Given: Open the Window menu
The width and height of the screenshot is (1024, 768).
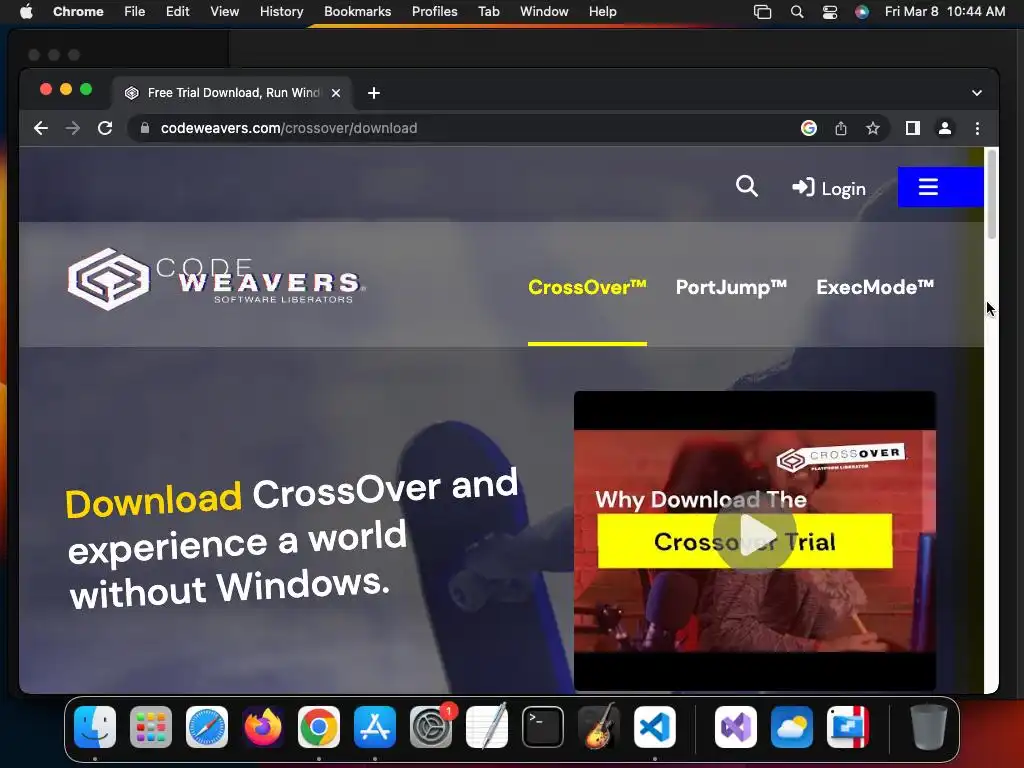Looking at the screenshot, I should 544,11.
